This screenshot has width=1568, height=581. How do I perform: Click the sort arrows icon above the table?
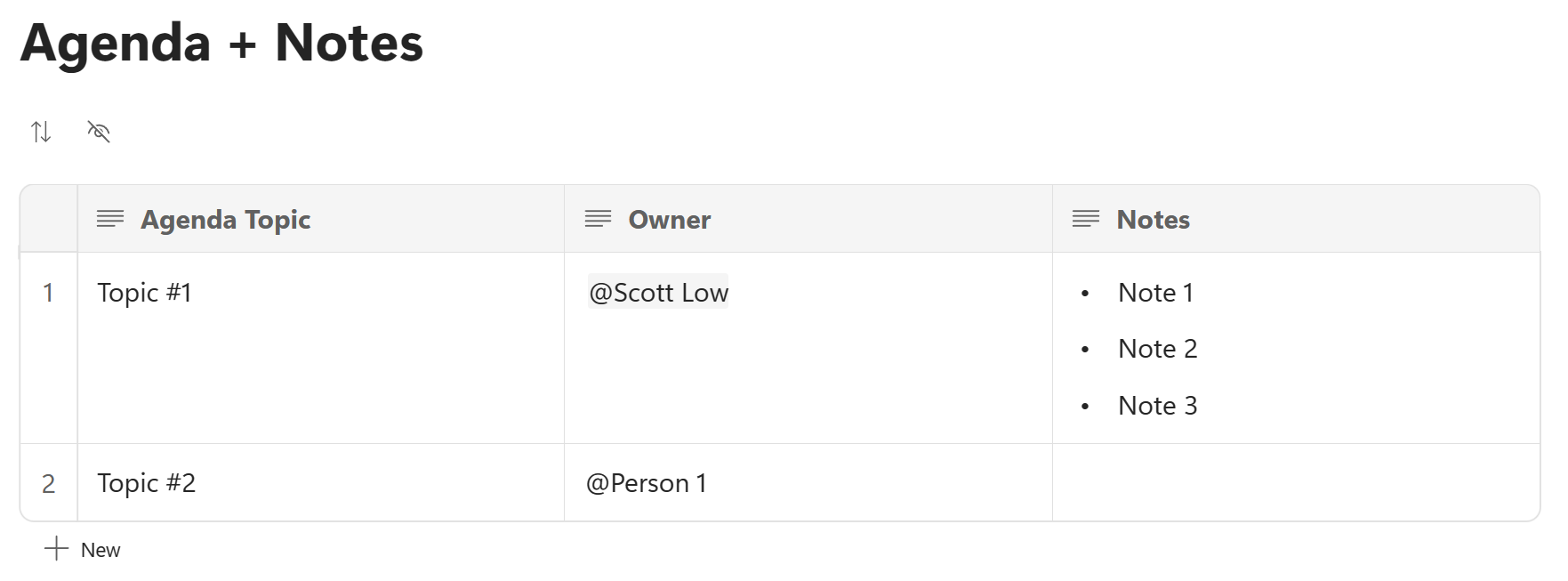[x=41, y=131]
